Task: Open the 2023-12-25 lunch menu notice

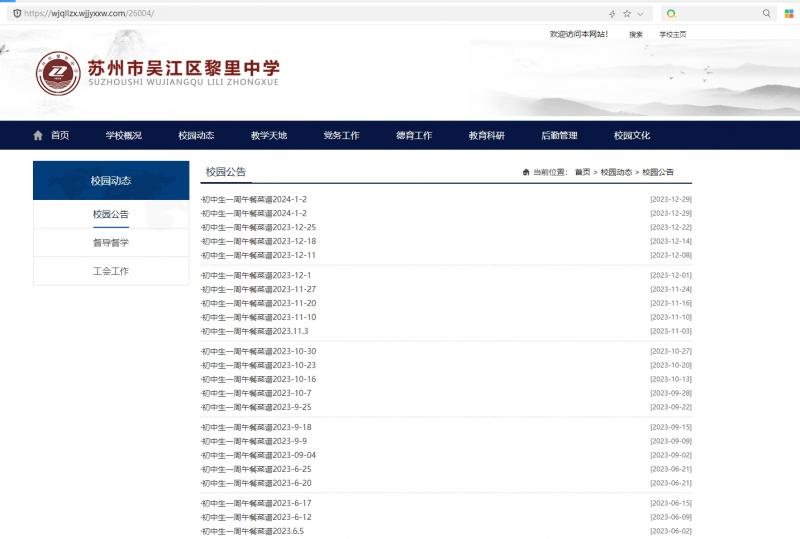Action: [x=259, y=227]
